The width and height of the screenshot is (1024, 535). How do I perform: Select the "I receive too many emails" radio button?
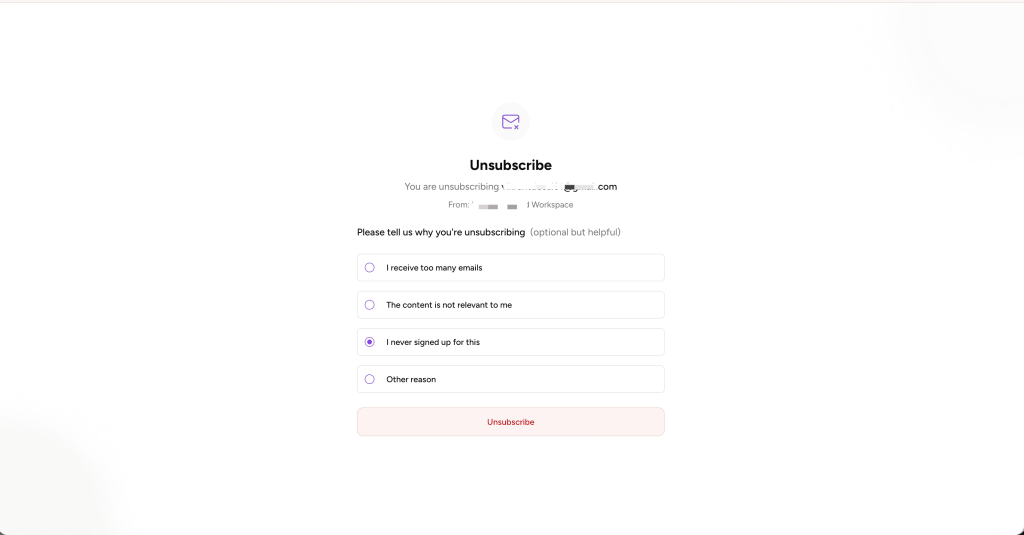370,268
